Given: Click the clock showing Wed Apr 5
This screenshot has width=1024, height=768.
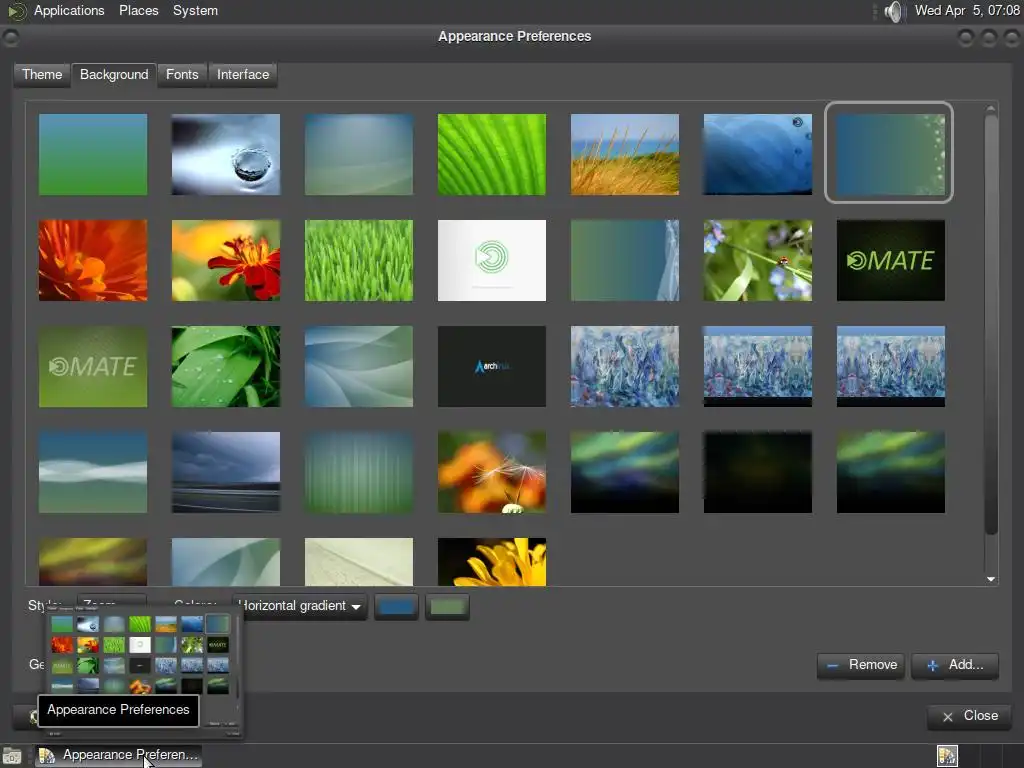Looking at the screenshot, I should tap(967, 10).
